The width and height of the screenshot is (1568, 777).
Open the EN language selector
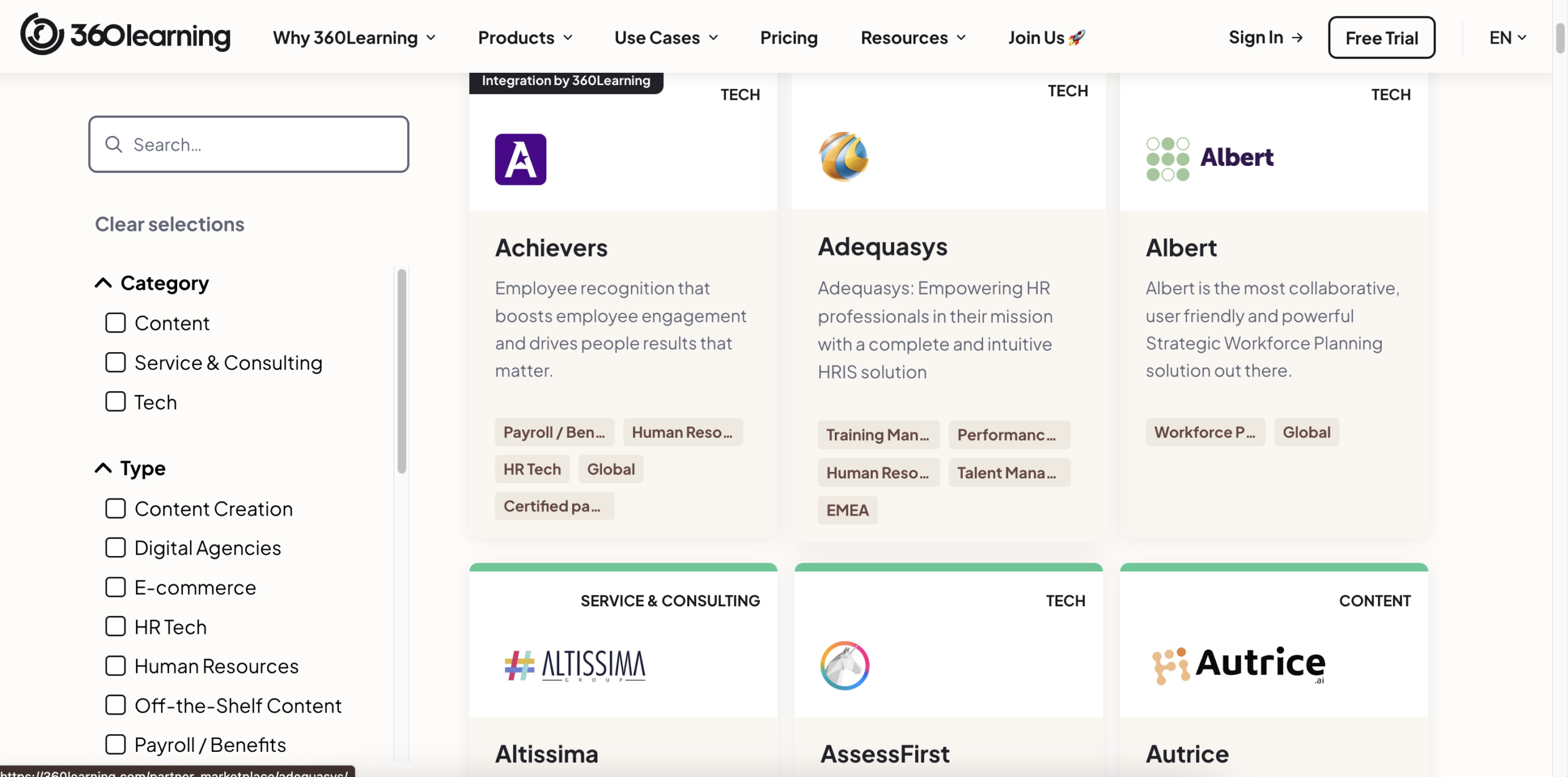pos(1507,37)
